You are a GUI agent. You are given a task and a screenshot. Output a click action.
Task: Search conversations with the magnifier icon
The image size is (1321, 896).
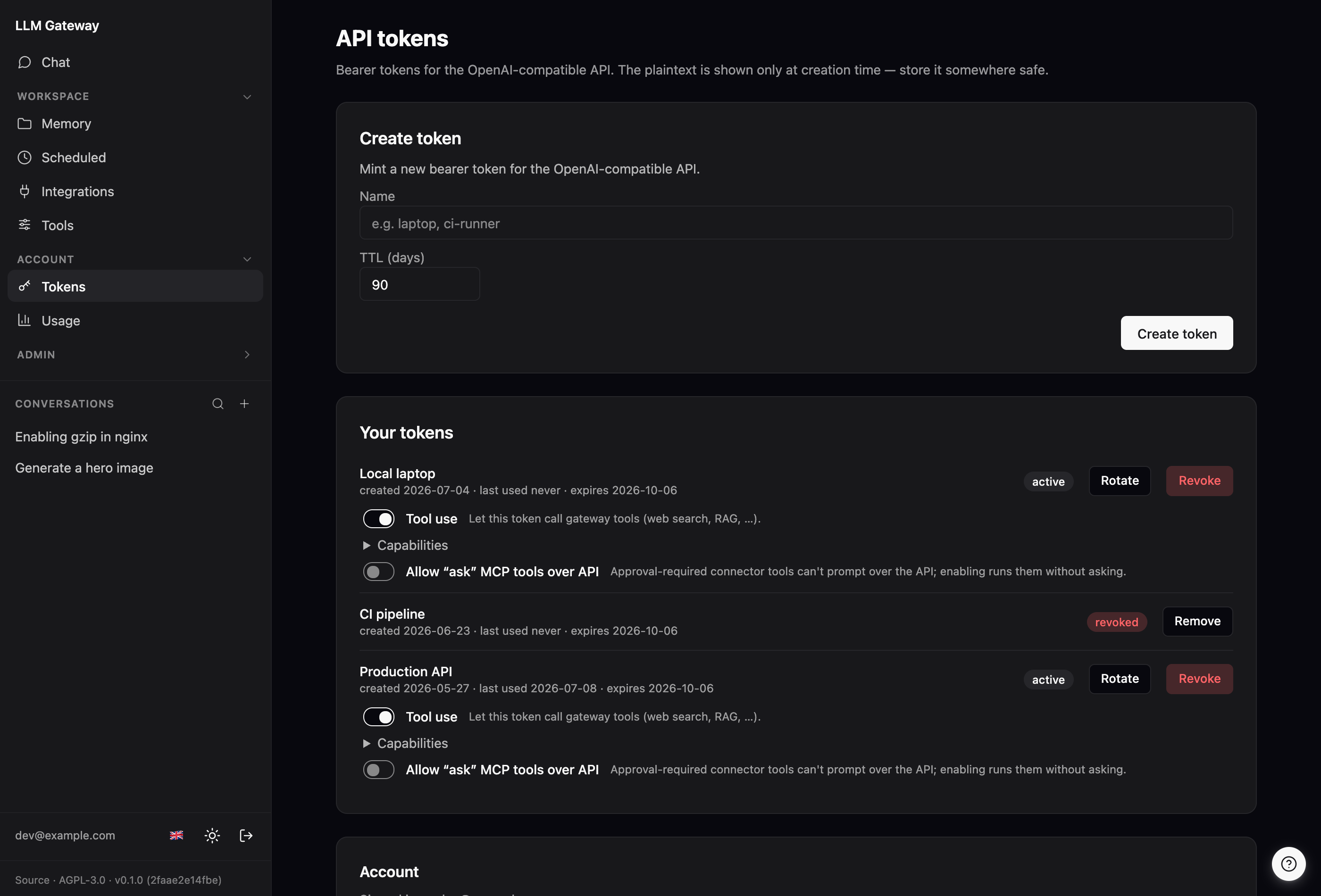click(x=217, y=403)
